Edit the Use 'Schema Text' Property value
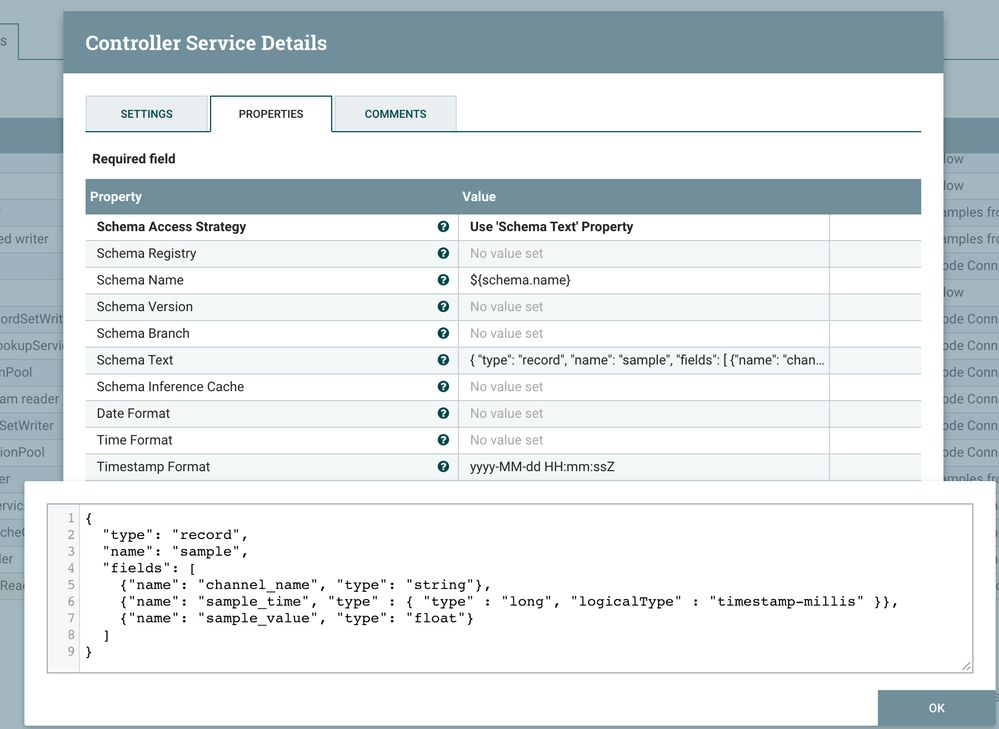This screenshot has width=999, height=729. tap(643, 227)
